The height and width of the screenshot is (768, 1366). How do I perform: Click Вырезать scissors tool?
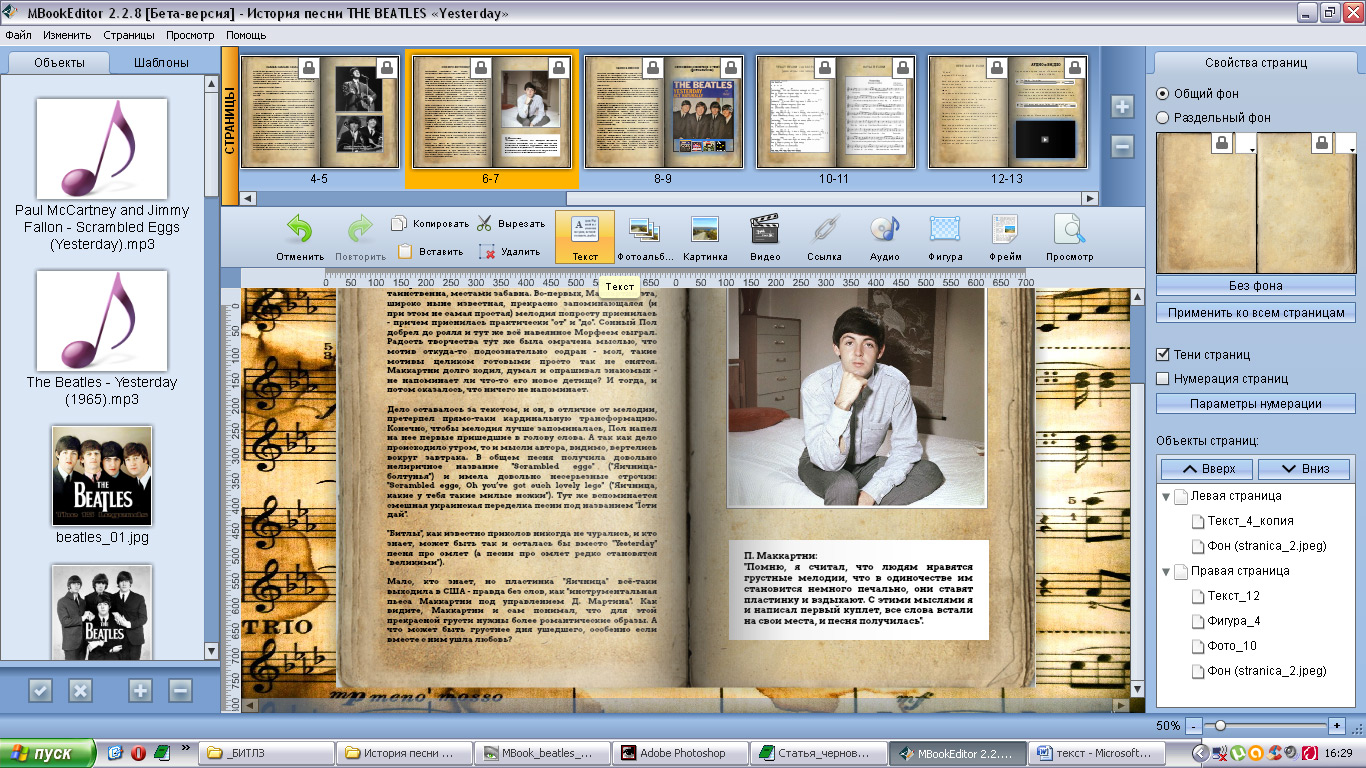tap(511, 224)
